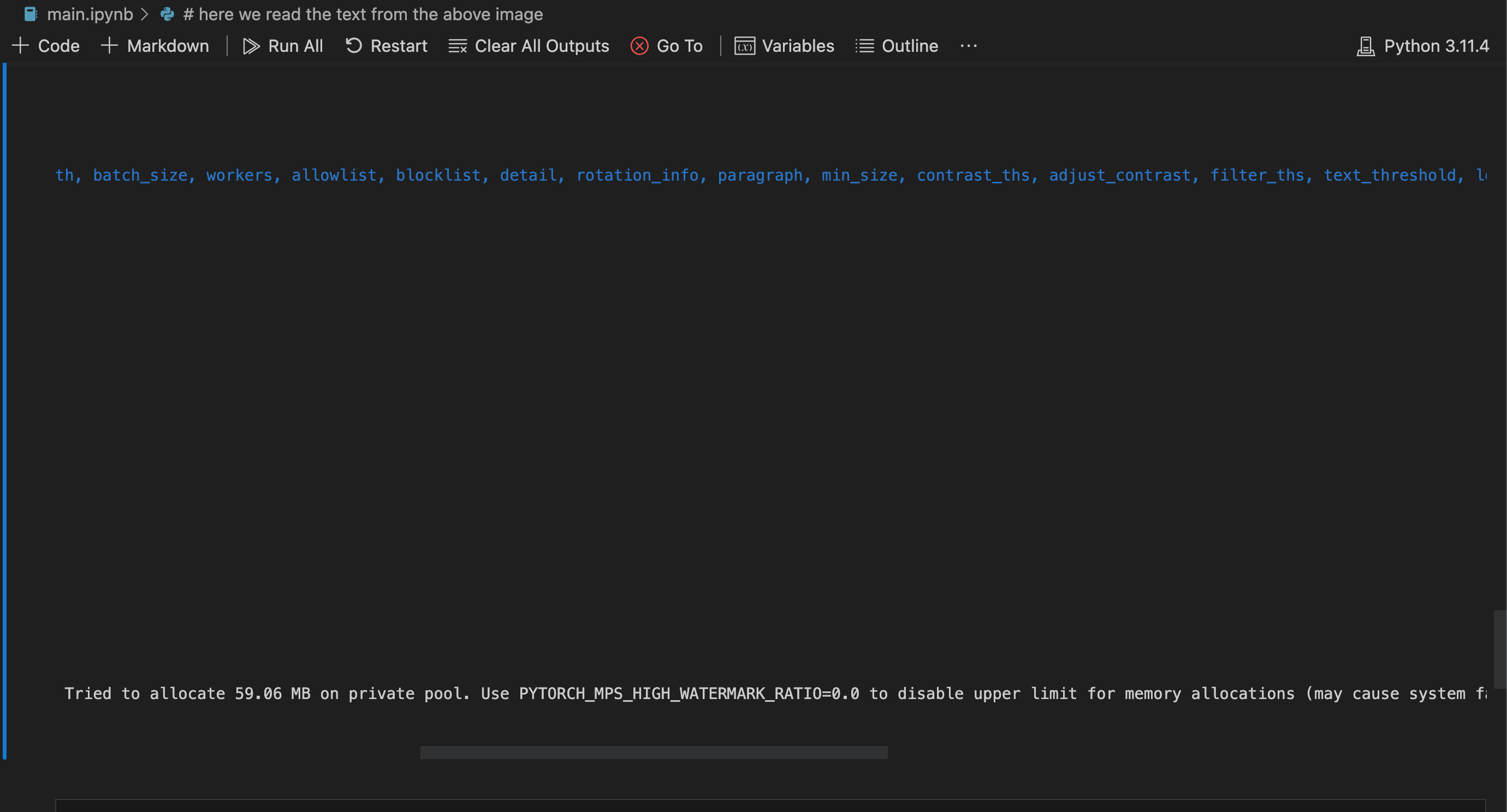Click the add Markdown cell icon
The image size is (1507, 812).
(109, 46)
